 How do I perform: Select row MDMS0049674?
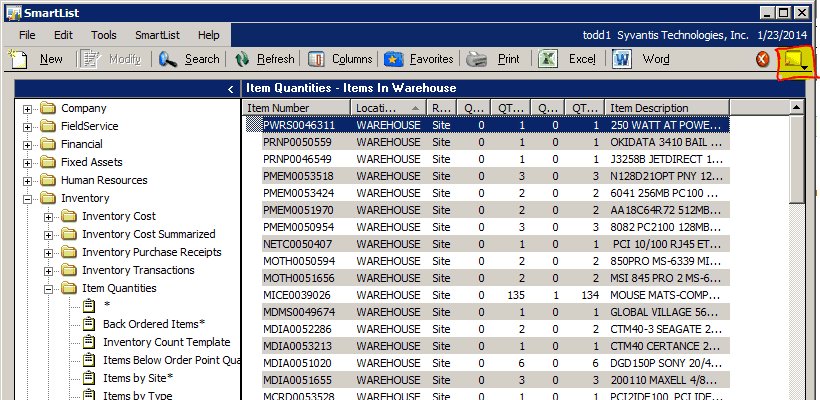pyautogui.click(x=496, y=312)
